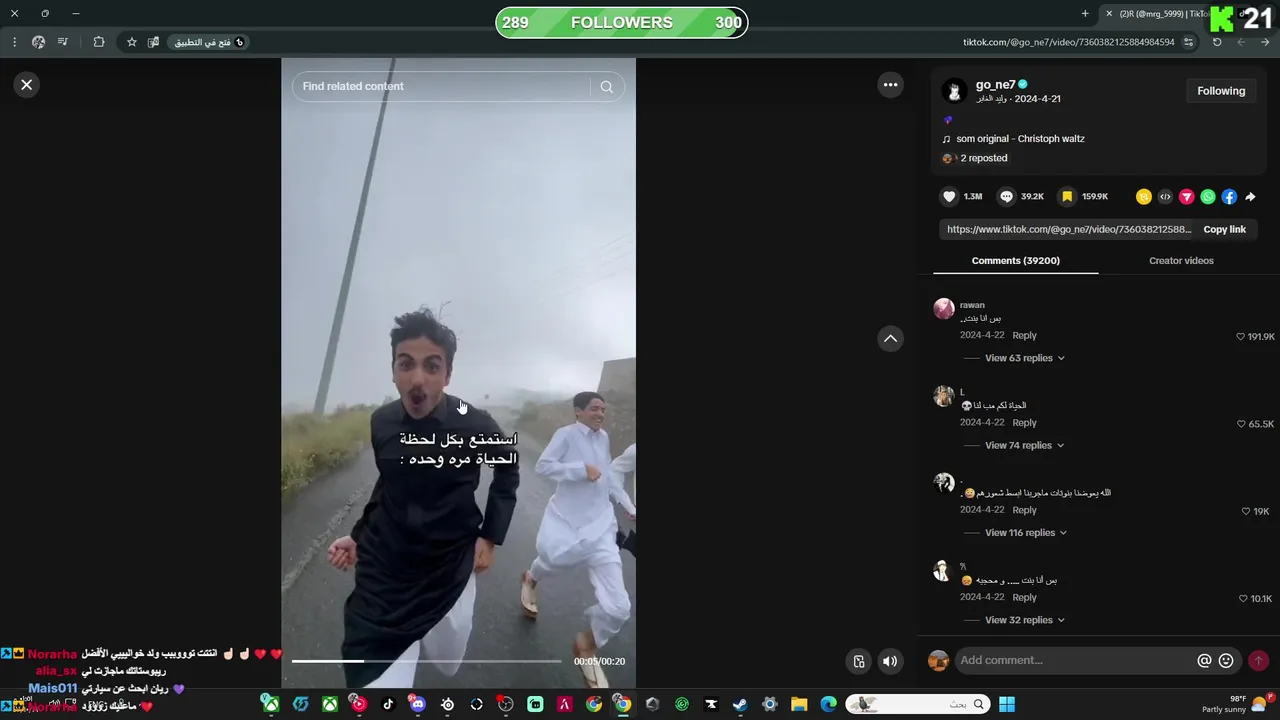This screenshot has width=1280, height=720.
Task: Like the comment with 65.5K likes
Action: click(1241, 424)
